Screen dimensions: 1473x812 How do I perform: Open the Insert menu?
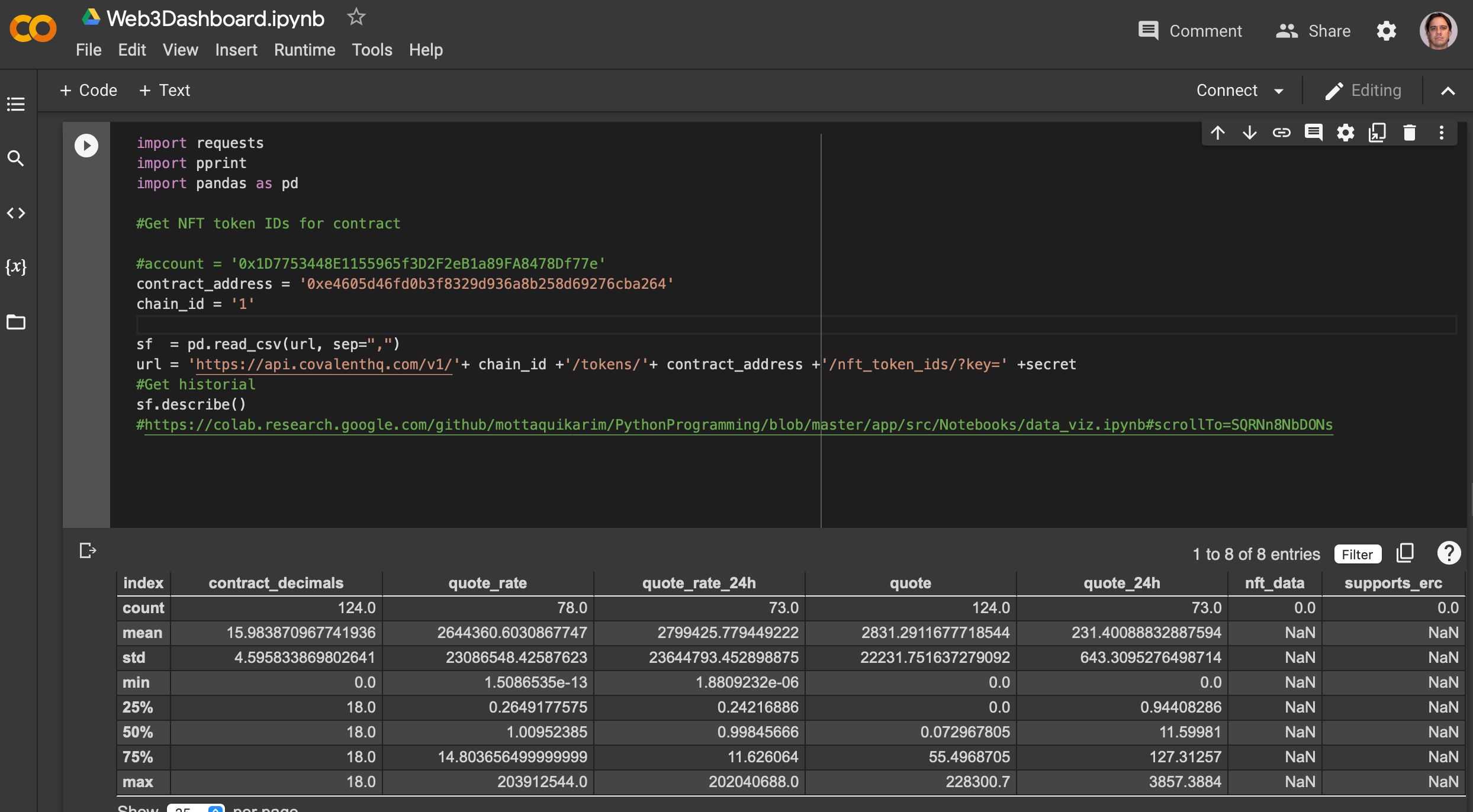click(x=236, y=50)
